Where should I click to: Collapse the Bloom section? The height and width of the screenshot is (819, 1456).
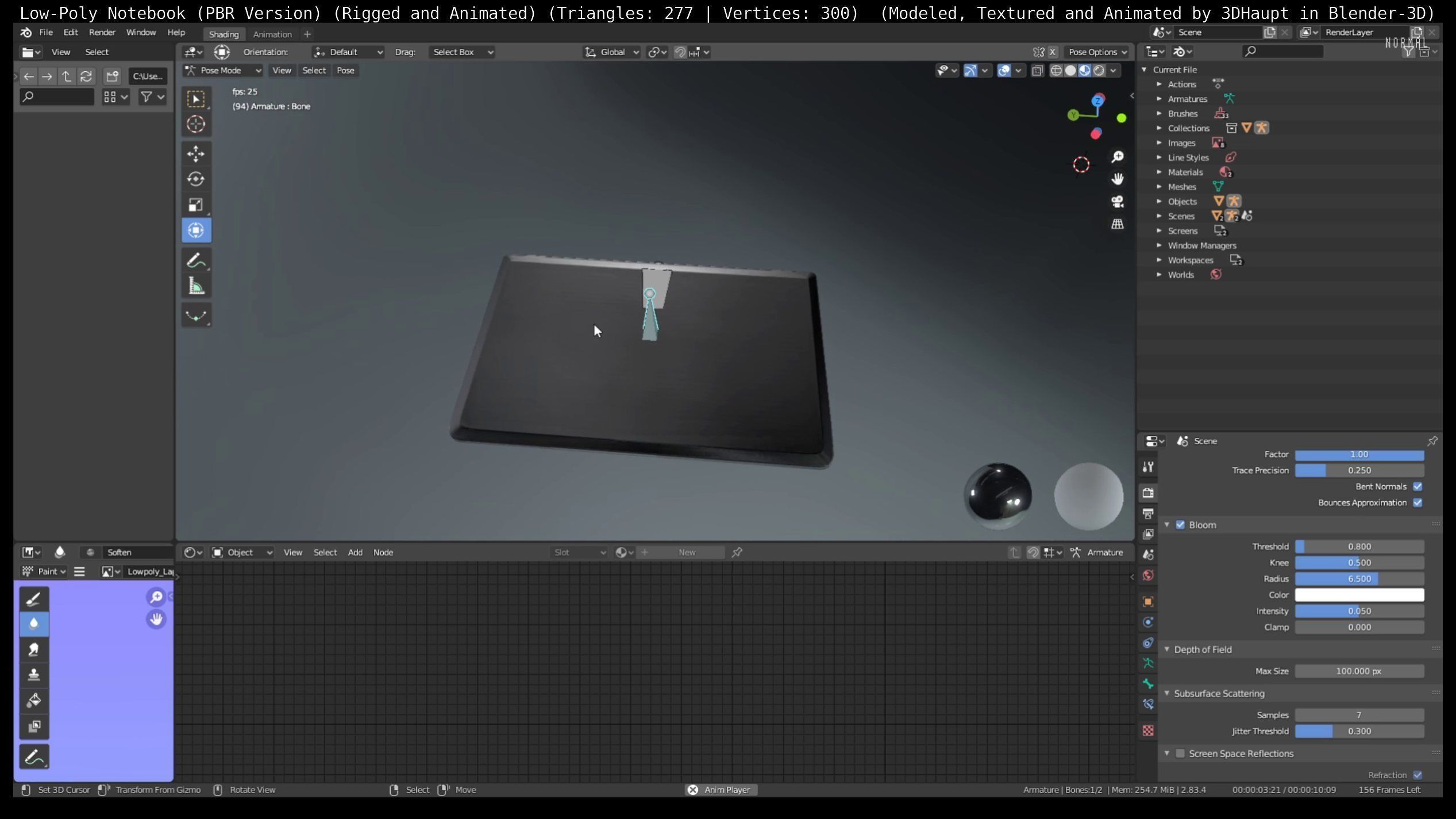pyautogui.click(x=1167, y=525)
